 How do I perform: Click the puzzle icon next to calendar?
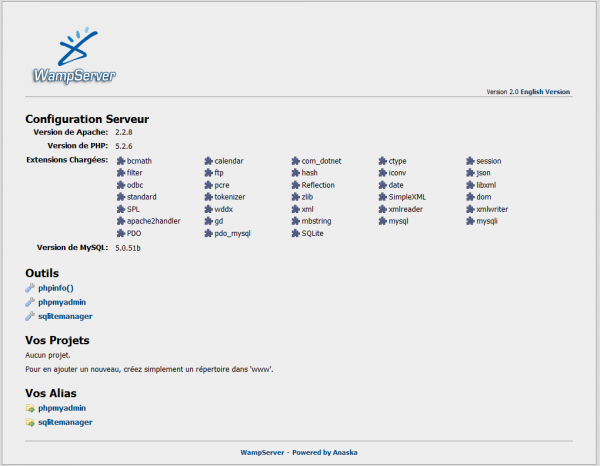tap(208, 161)
